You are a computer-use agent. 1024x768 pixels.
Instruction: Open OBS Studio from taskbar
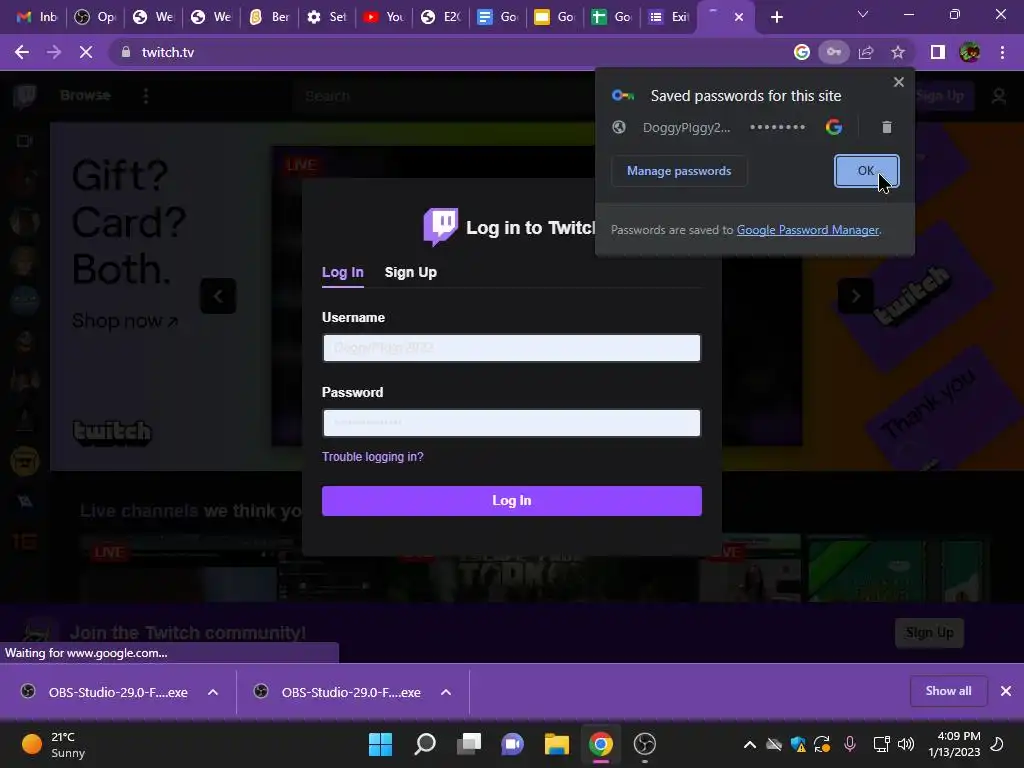(x=645, y=744)
